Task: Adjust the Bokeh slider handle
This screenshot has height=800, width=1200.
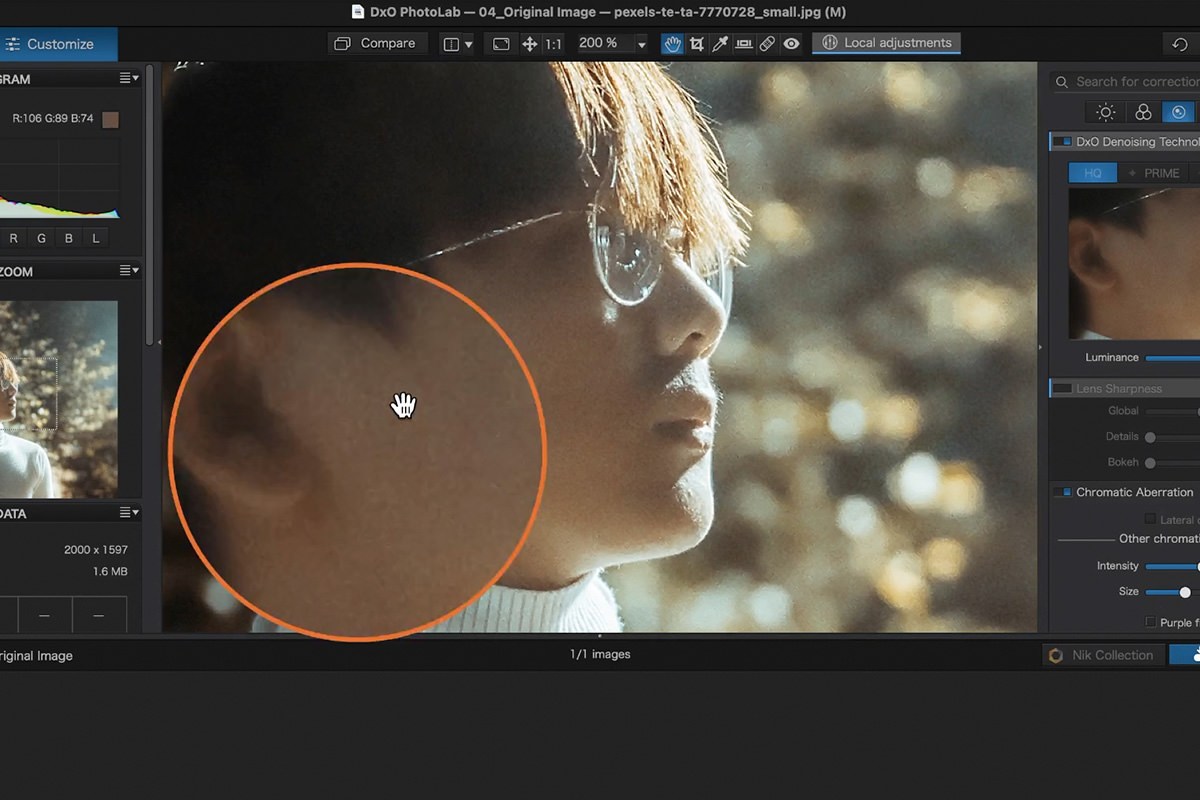Action: click(x=1150, y=463)
